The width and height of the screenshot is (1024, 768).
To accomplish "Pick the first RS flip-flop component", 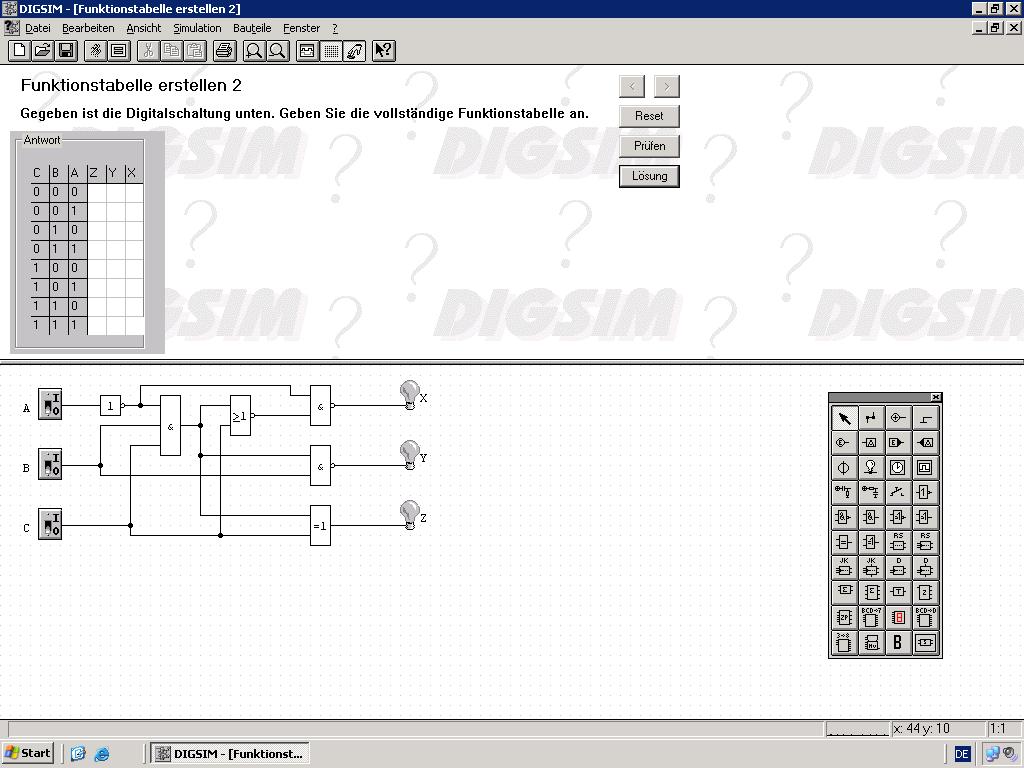I will tap(897, 542).
